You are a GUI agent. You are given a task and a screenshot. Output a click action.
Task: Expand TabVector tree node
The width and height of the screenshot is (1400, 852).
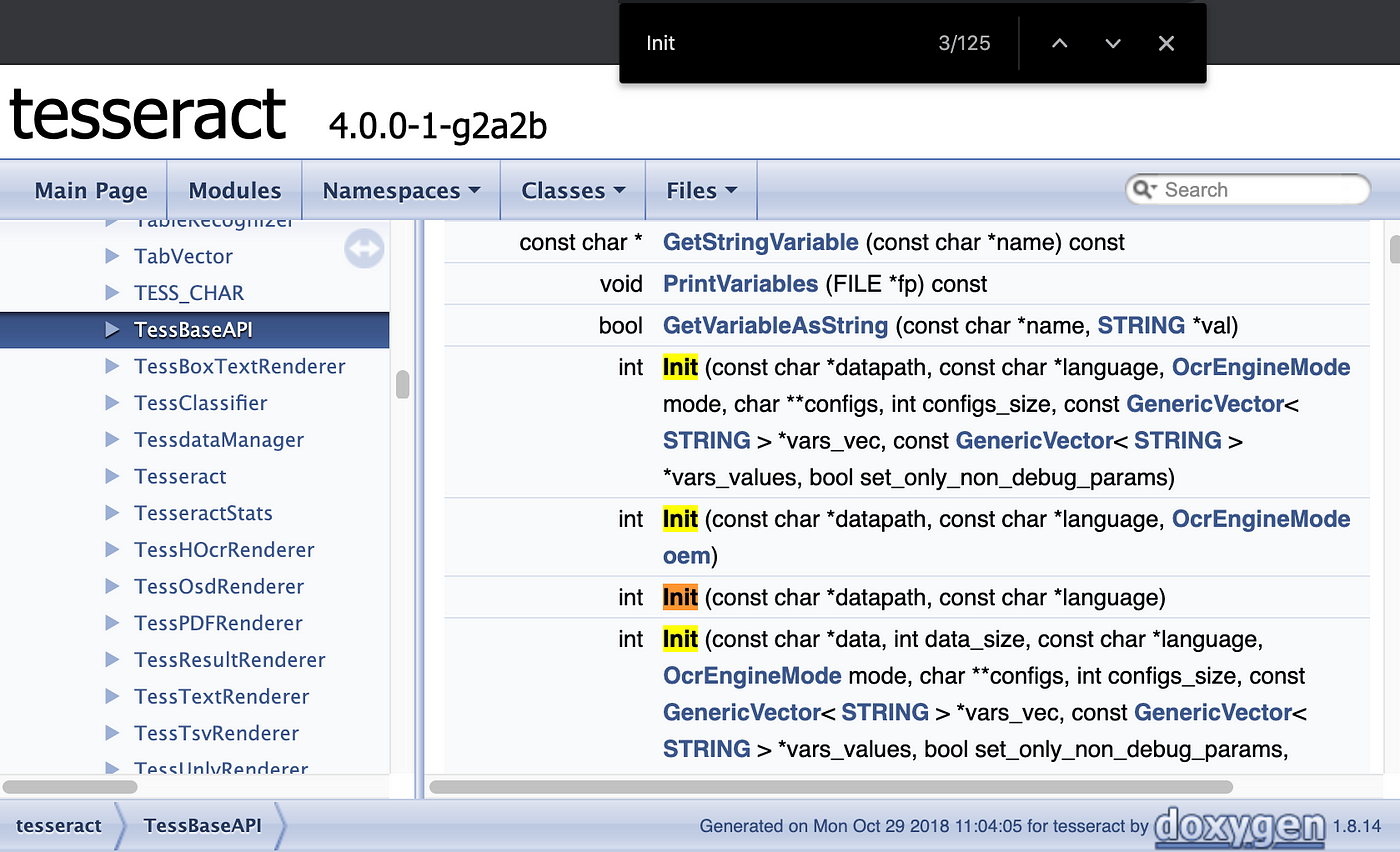coord(112,256)
